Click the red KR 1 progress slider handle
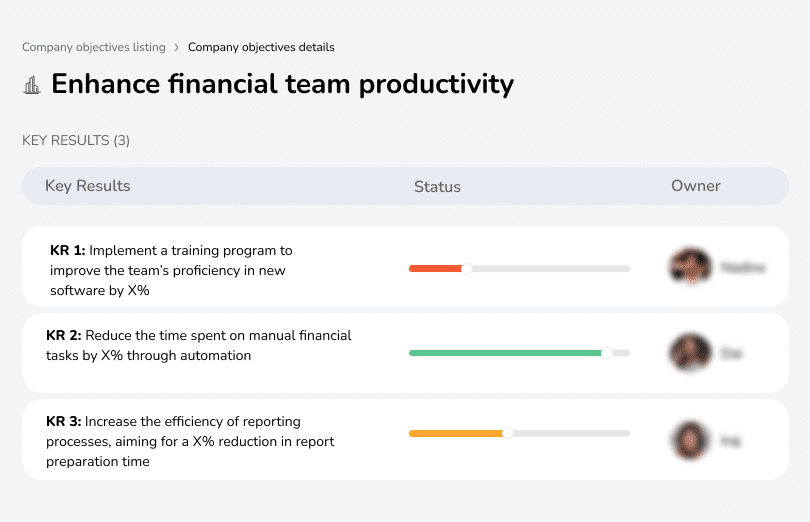The height and width of the screenshot is (522, 810). [466, 269]
